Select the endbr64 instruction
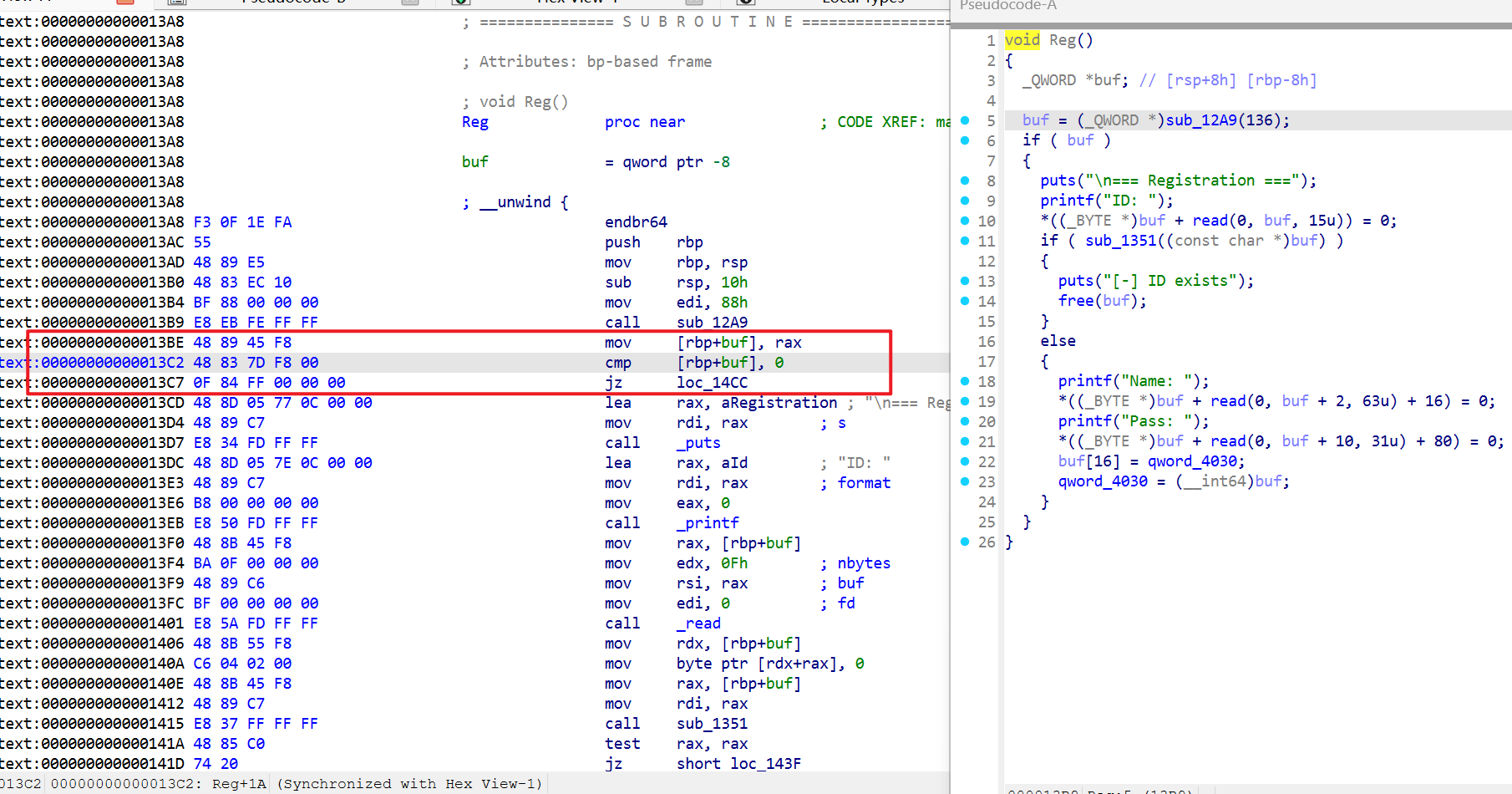1512x794 pixels. click(x=636, y=222)
